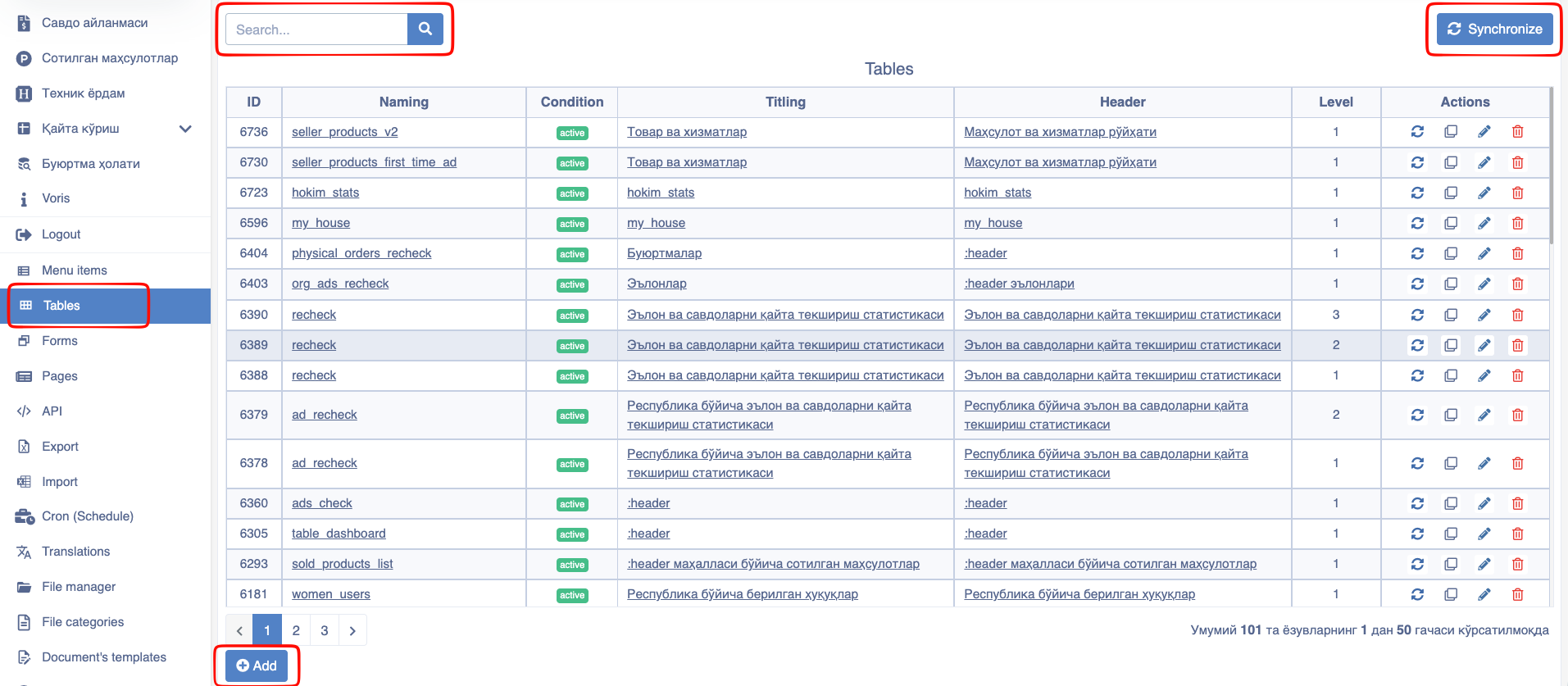The width and height of the screenshot is (1568, 686).
Task: Delete women_users row 6181
Action: pyautogui.click(x=1517, y=594)
